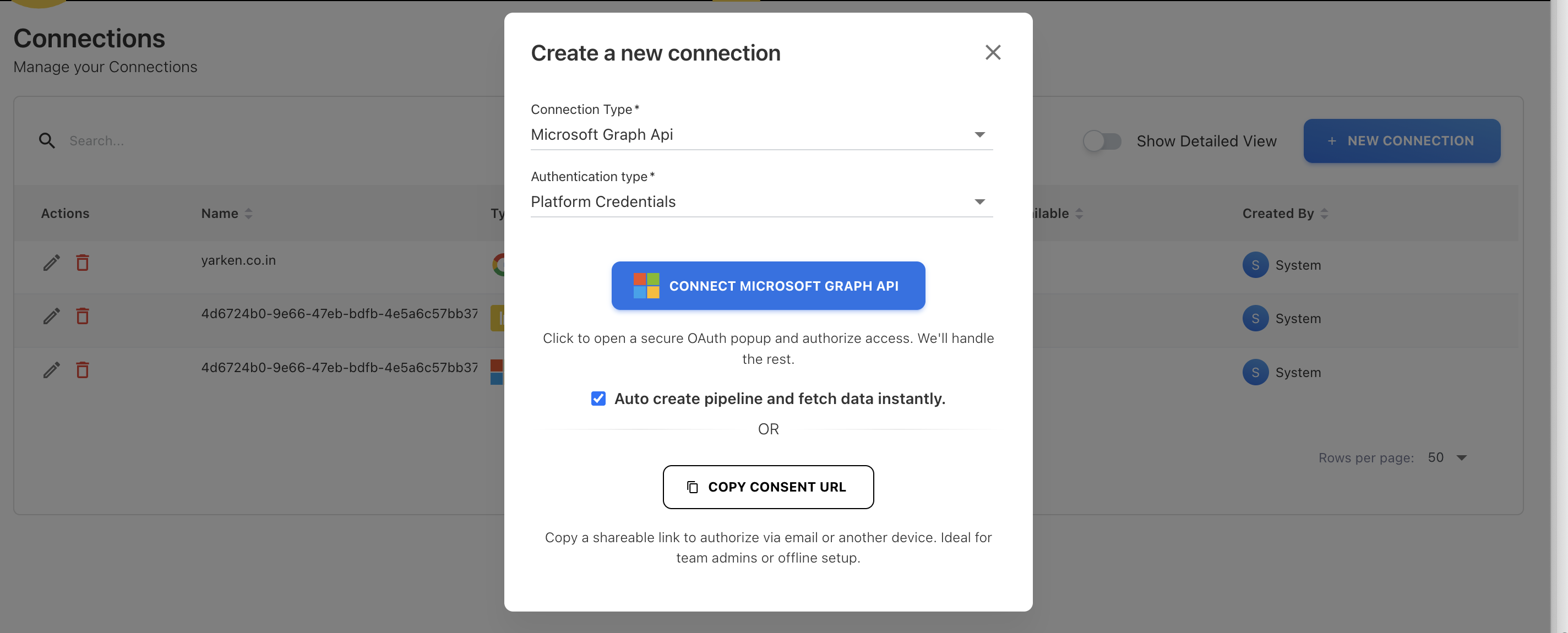This screenshot has width=1568, height=633.
Task: Click System avatar in first row
Action: point(1255,265)
